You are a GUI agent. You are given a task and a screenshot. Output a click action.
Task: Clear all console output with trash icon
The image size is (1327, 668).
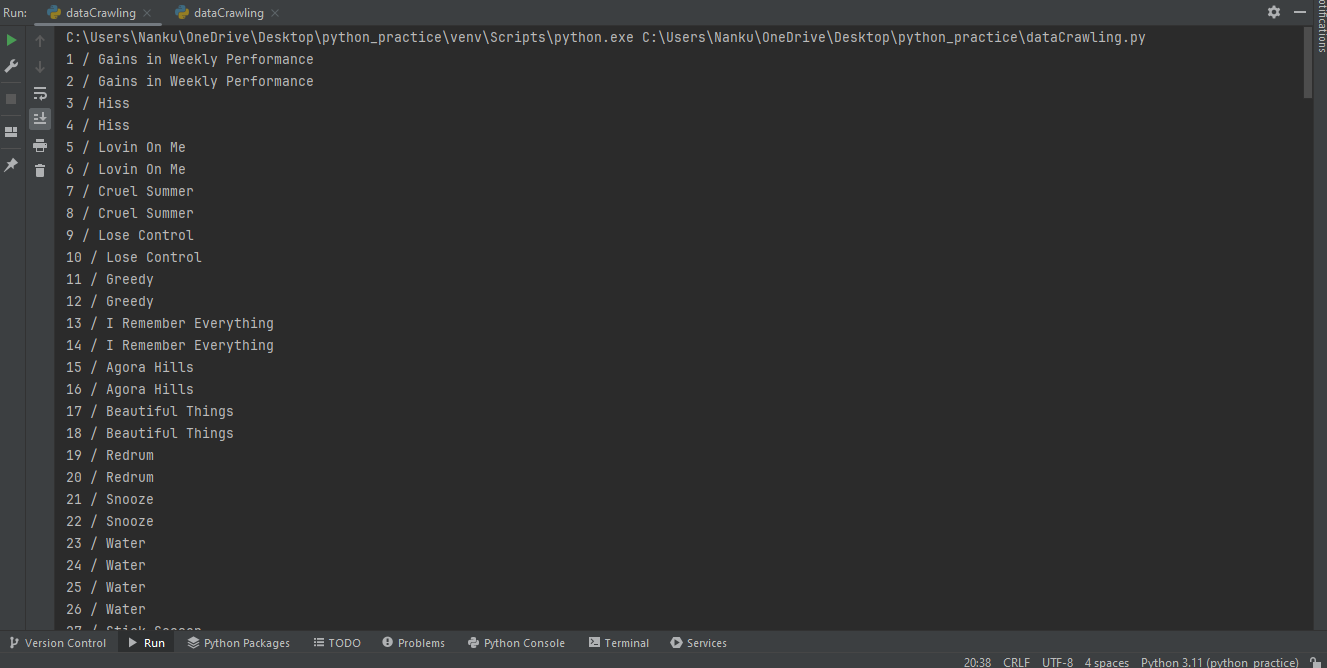coord(39,170)
